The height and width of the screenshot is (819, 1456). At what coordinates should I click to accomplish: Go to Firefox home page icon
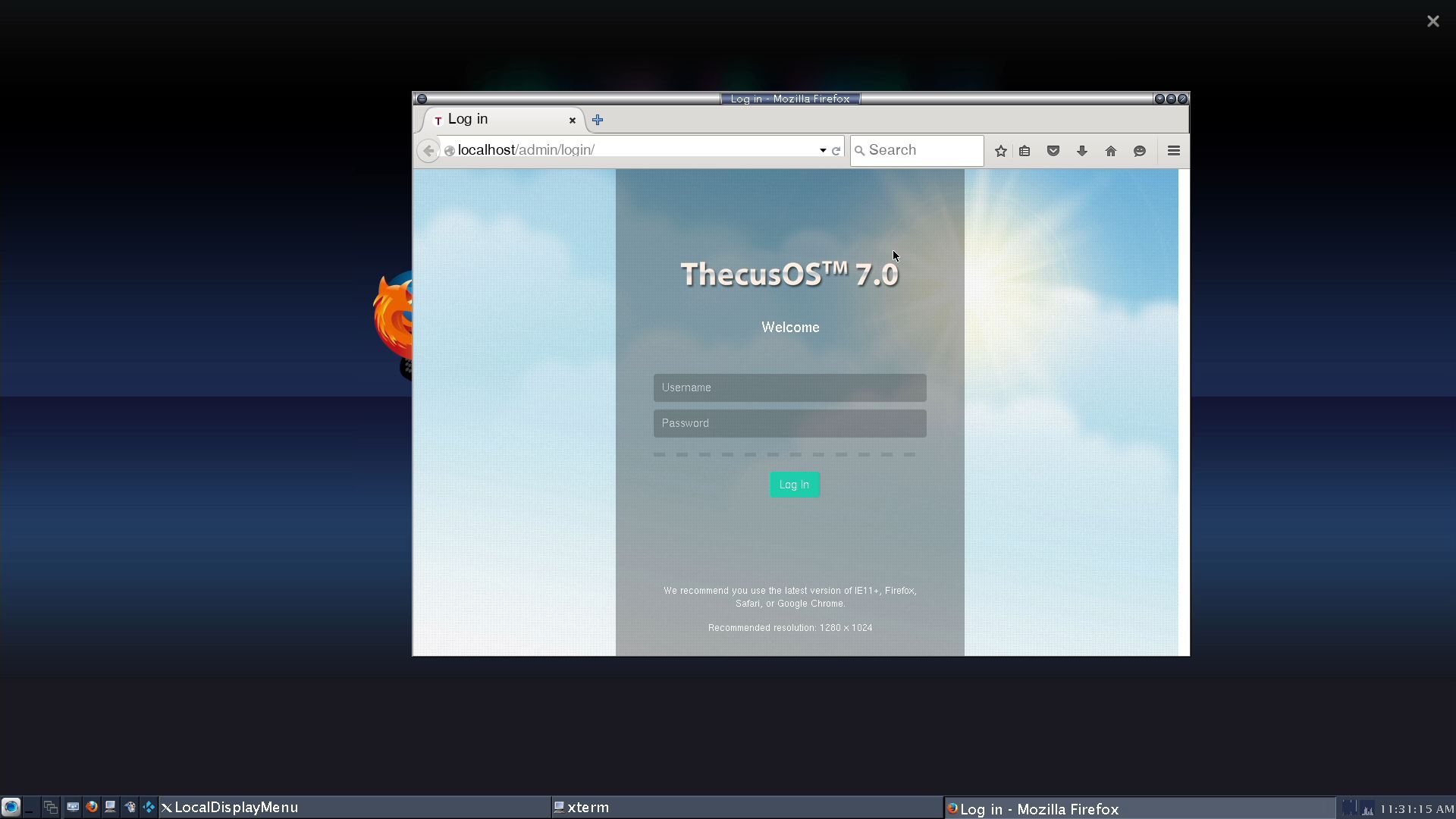pyautogui.click(x=1111, y=150)
